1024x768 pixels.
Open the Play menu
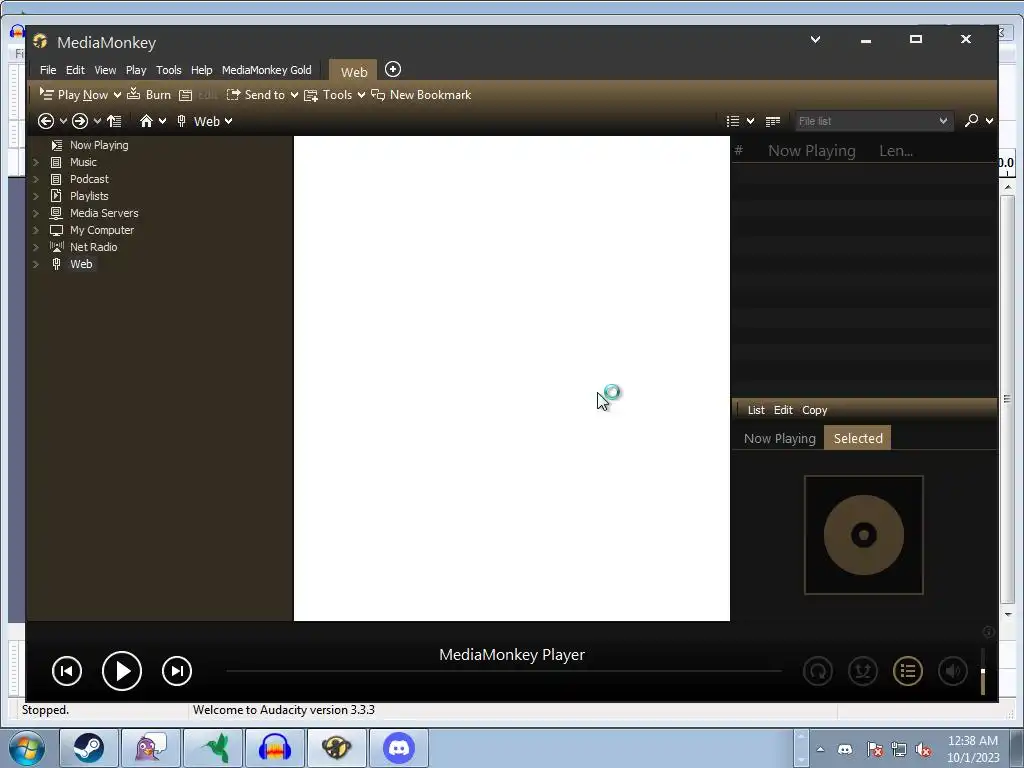coord(136,70)
